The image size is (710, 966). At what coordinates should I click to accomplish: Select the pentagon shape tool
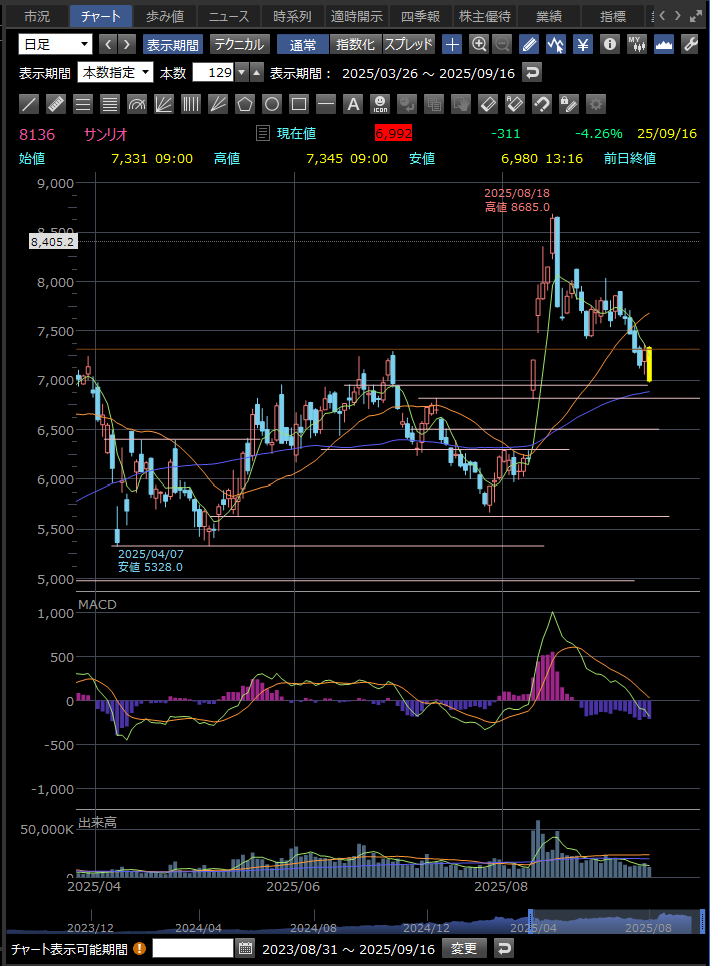tap(245, 103)
